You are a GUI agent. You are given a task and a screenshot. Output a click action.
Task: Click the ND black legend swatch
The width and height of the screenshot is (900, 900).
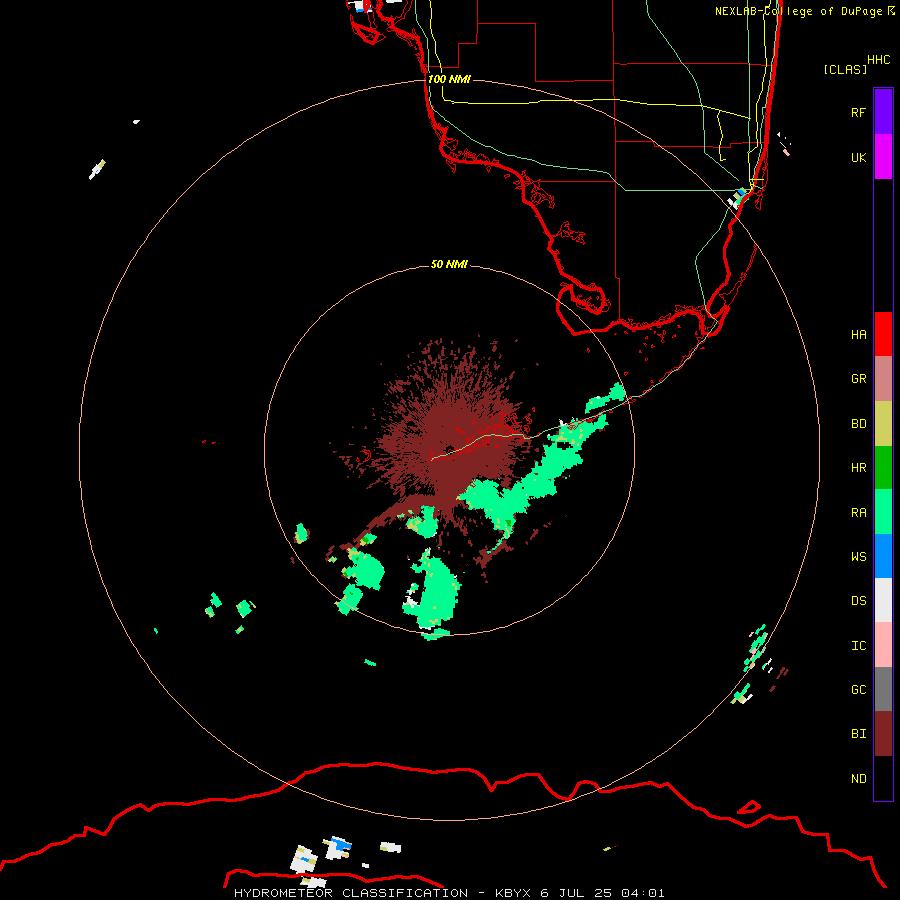coord(883,778)
